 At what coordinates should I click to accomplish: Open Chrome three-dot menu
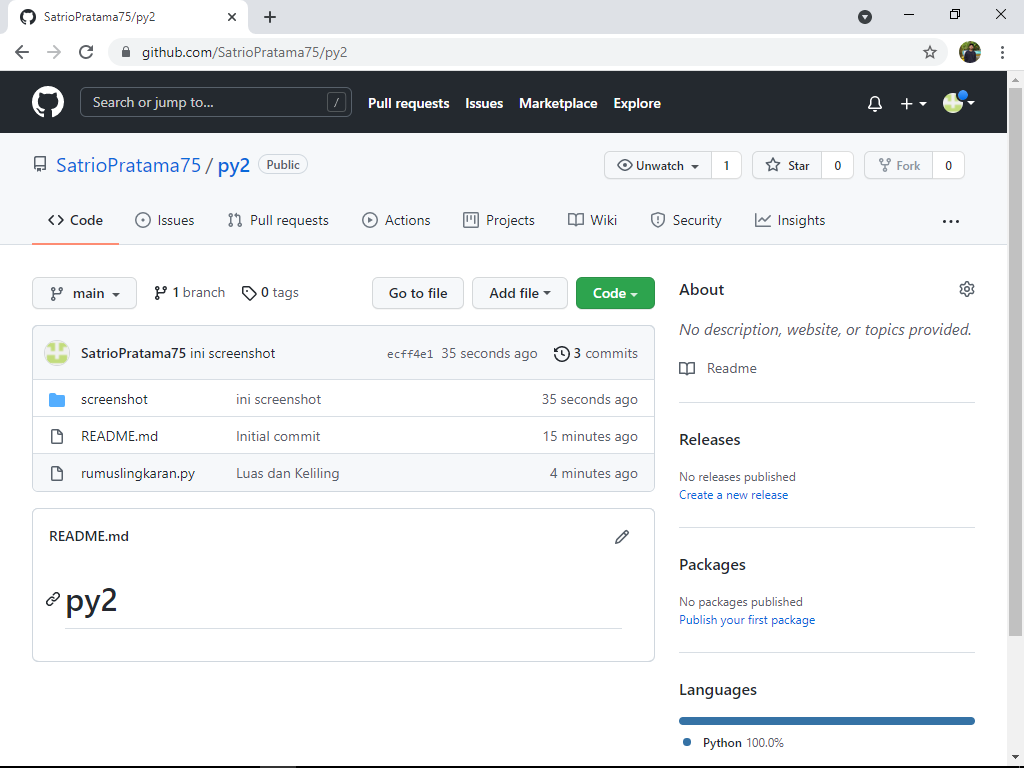1002,52
